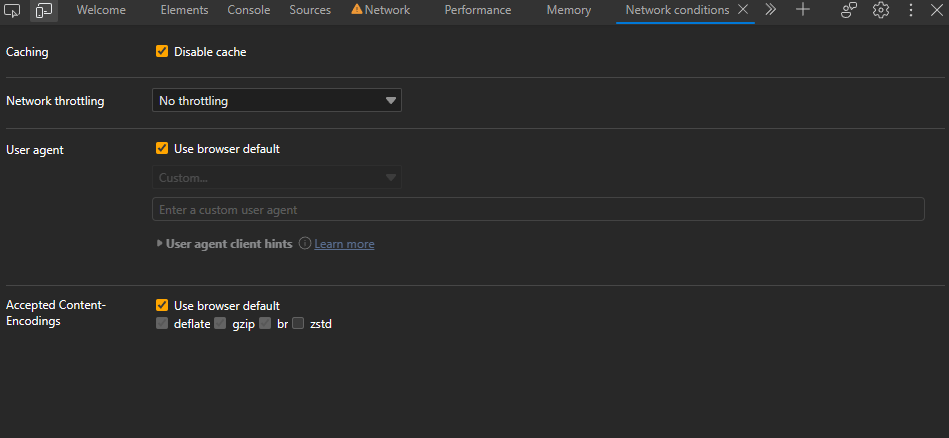Open DevTools settings gear
The width and height of the screenshot is (949, 438).
coord(880,10)
